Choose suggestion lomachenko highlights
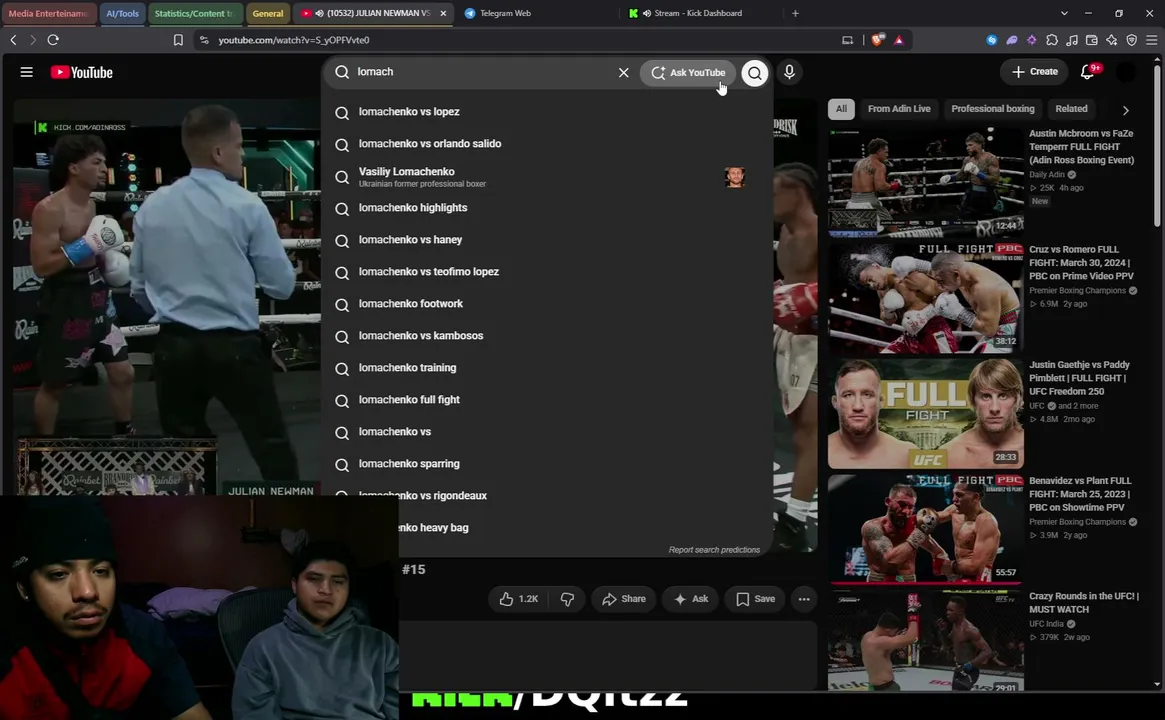Screen dimensions: 1165x720 coord(548,208)
